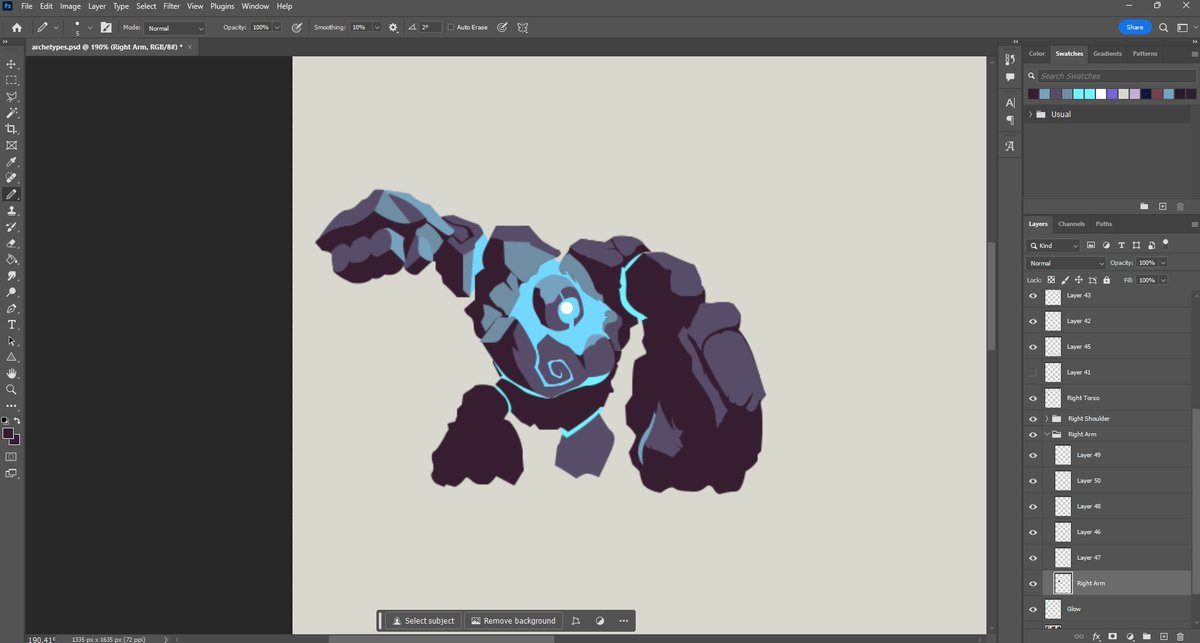
Task: Open the Filter menu
Action: 172,6
